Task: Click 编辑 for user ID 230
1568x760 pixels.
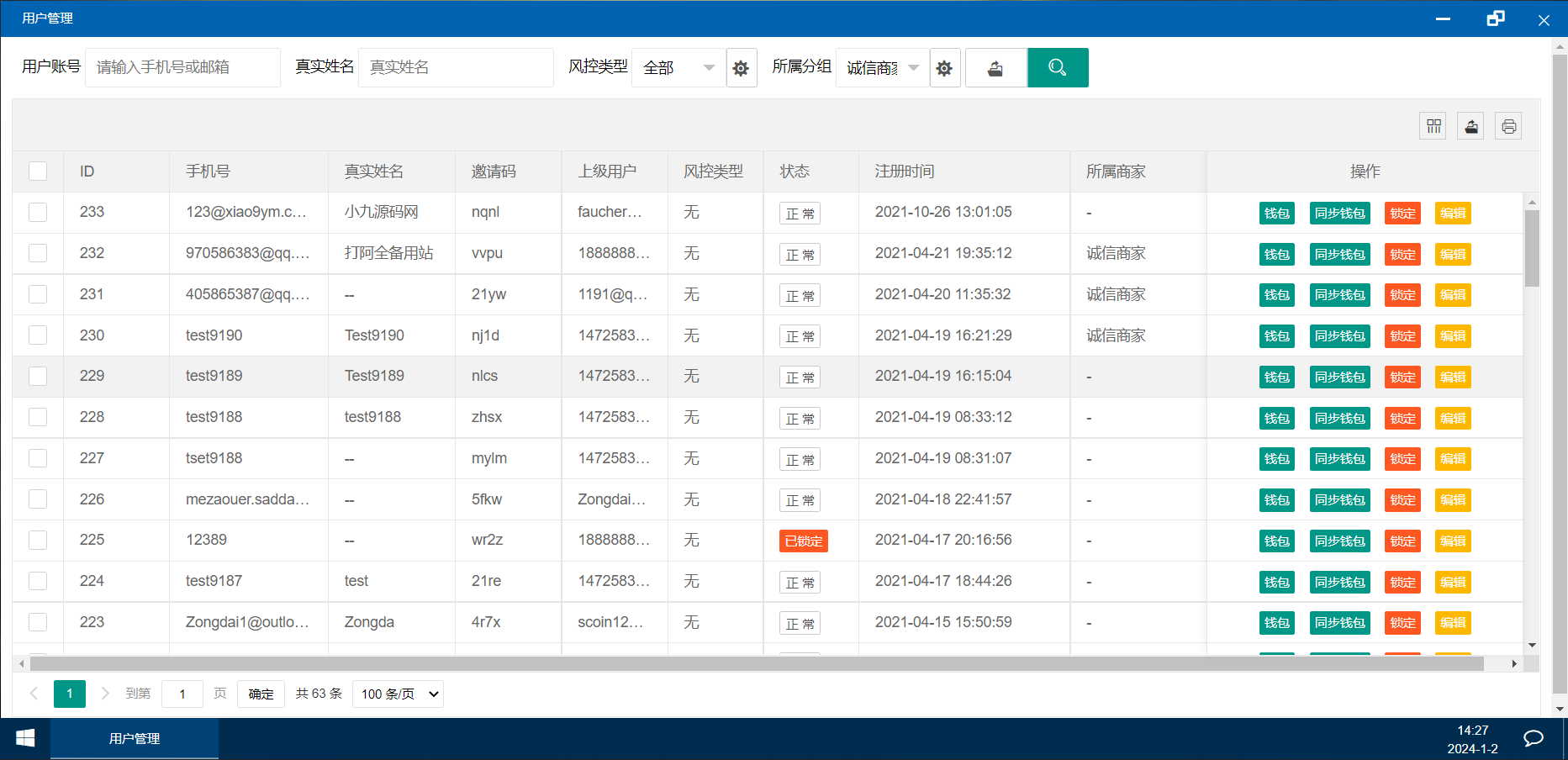Action: coord(1453,336)
